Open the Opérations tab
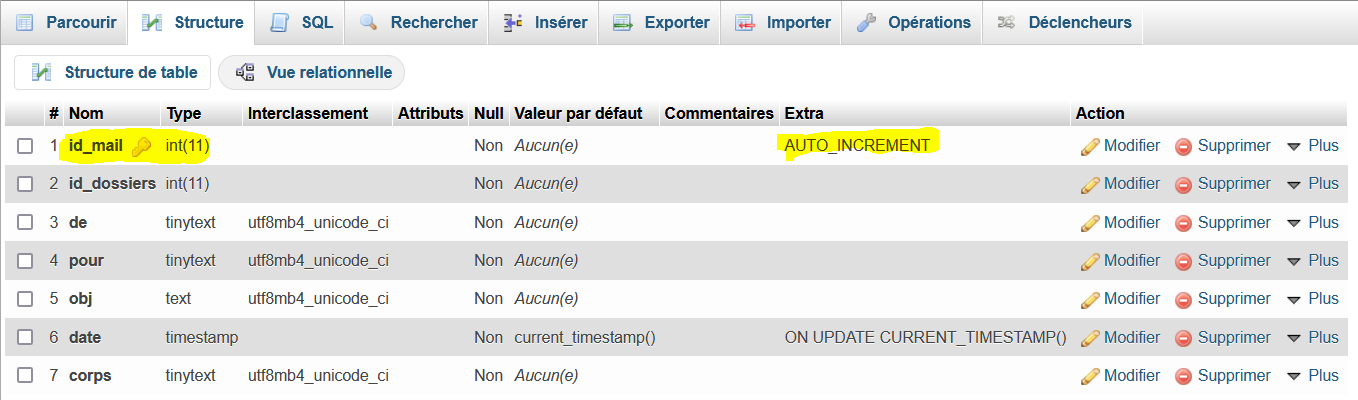Image resolution: width=1358 pixels, height=400 pixels. click(913, 22)
